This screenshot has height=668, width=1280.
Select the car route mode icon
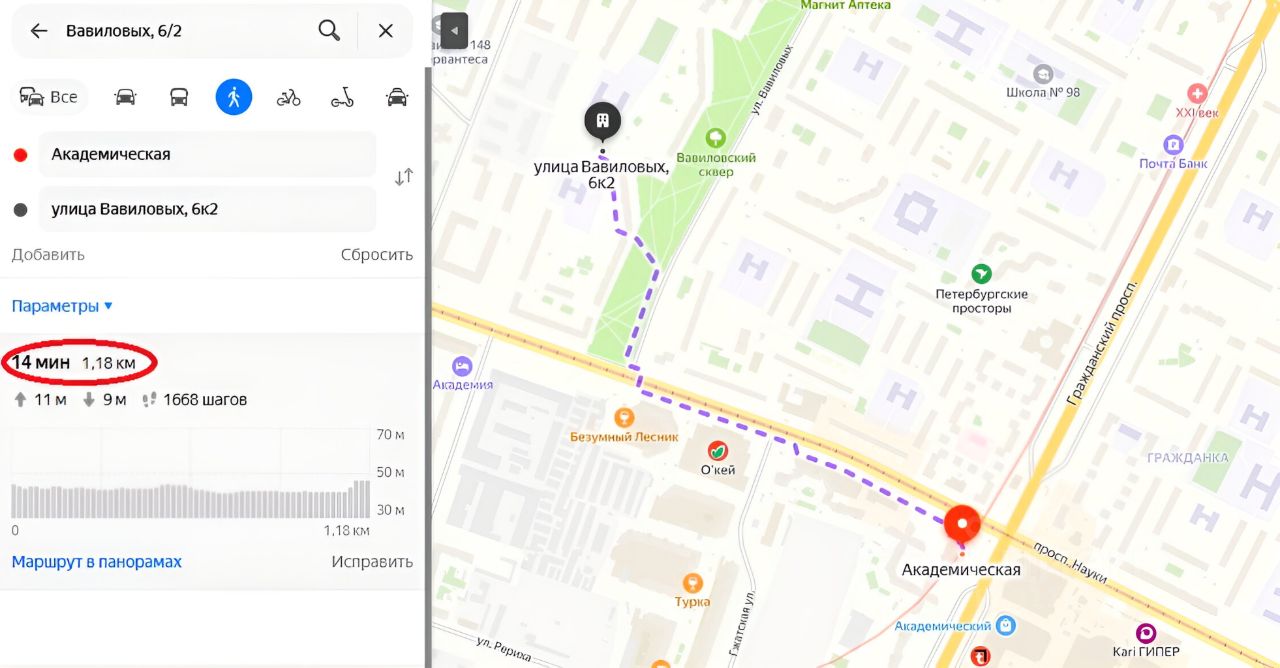(125, 97)
